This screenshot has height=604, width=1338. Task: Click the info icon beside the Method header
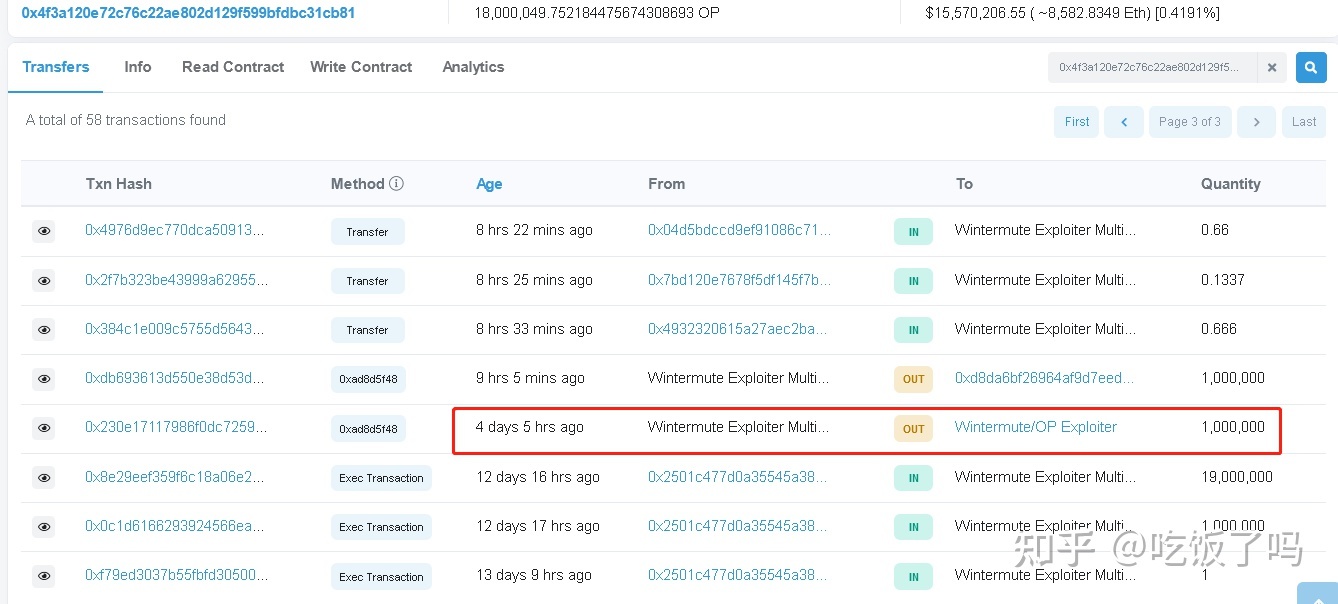[397, 184]
